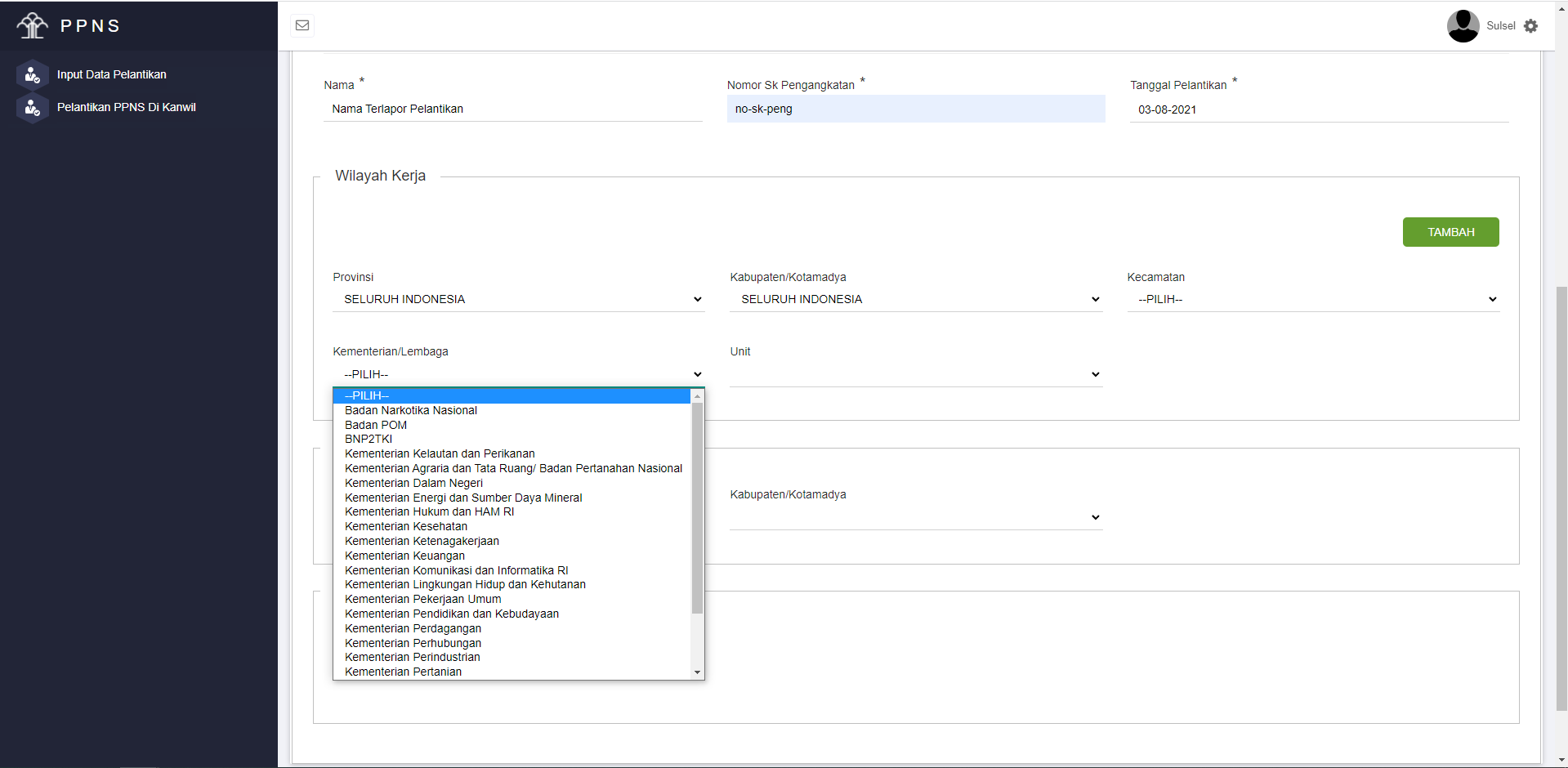Viewport: 1568px width, 768px height.
Task: Choose Kementerian Kesehatan
Action: click(x=512, y=526)
